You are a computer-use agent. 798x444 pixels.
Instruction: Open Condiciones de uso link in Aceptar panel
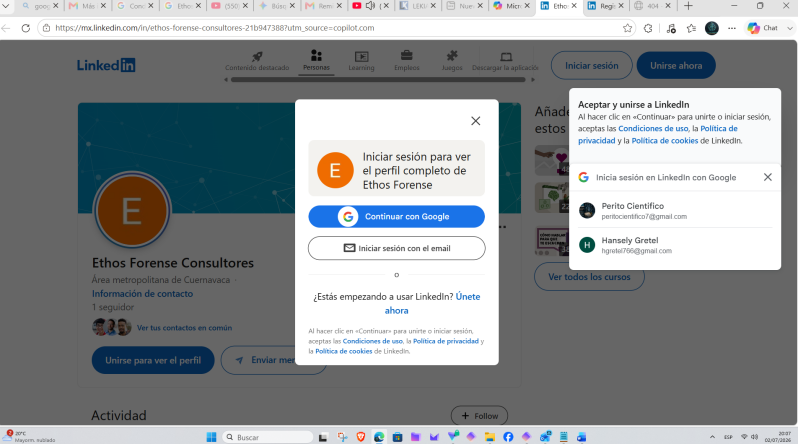click(x=653, y=129)
